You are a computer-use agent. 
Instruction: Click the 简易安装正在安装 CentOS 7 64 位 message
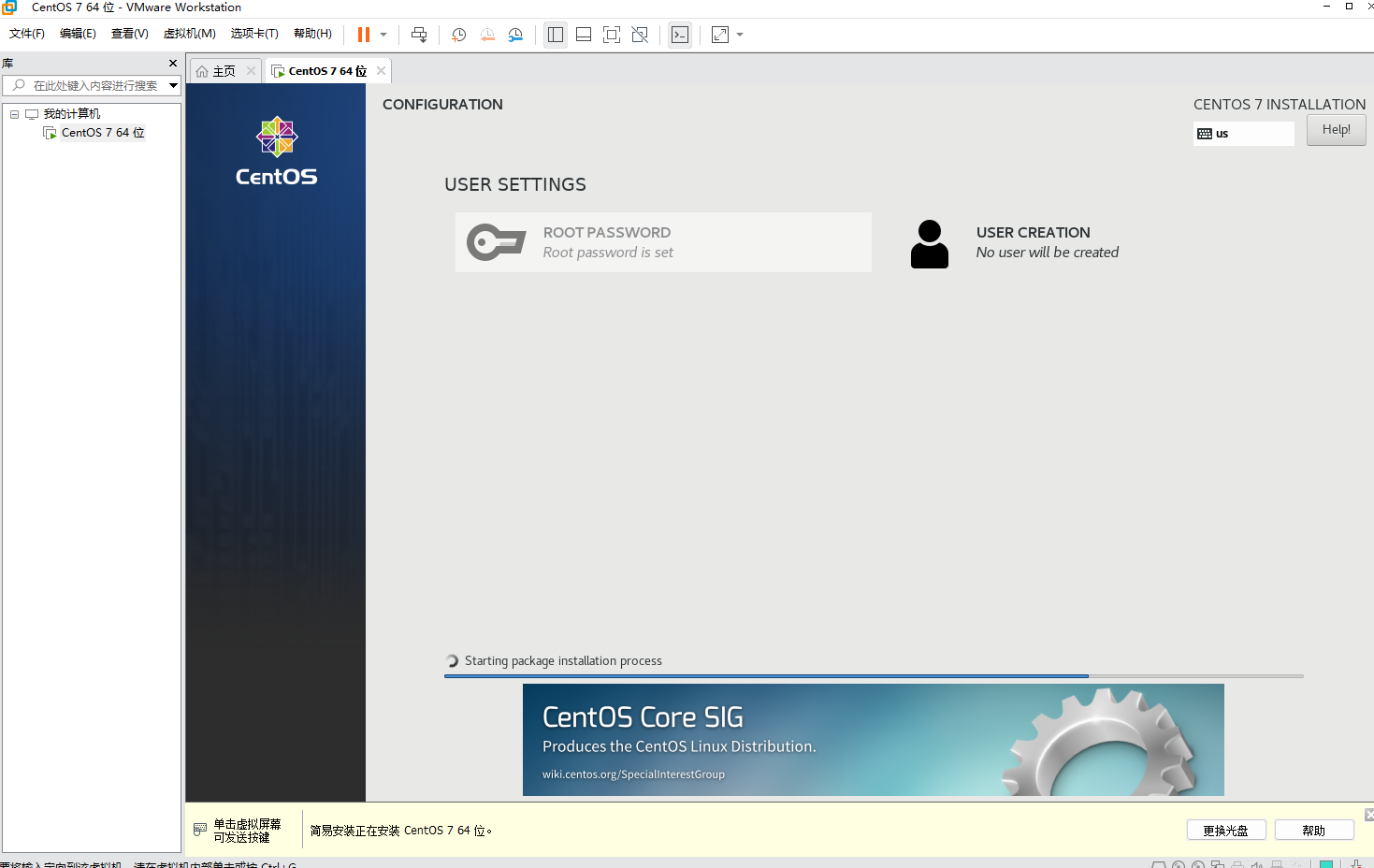401,831
